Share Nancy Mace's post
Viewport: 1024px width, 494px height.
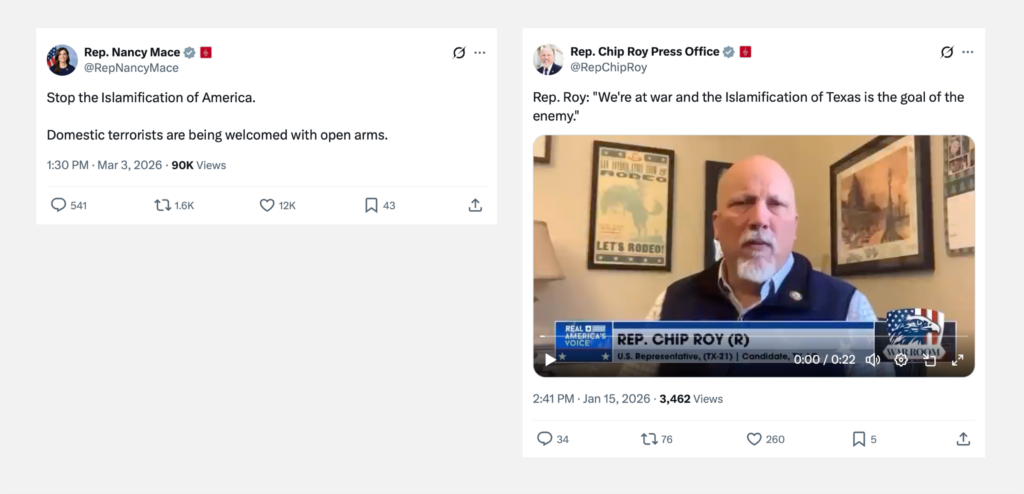475,205
